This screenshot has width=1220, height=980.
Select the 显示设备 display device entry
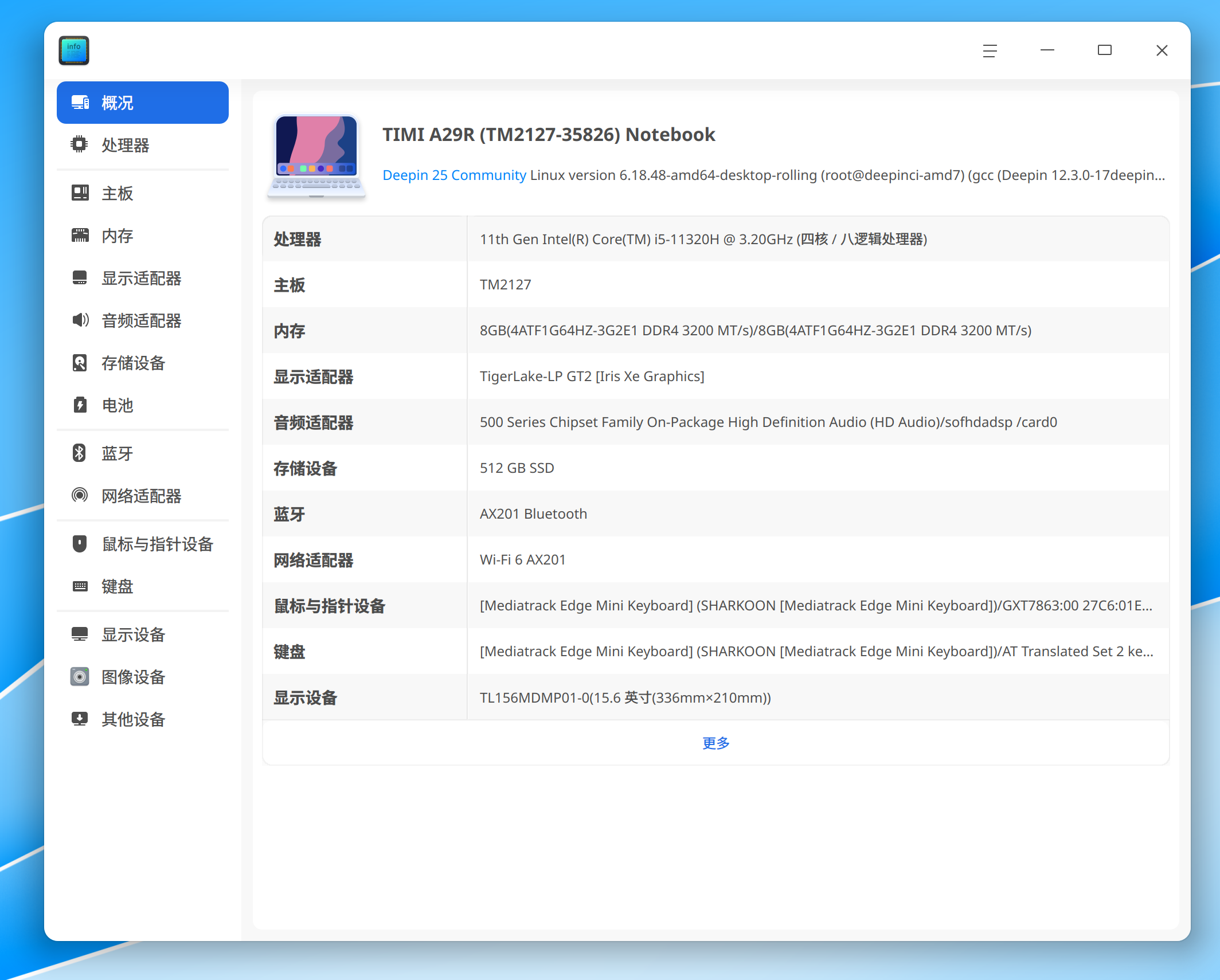click(143, 634)
